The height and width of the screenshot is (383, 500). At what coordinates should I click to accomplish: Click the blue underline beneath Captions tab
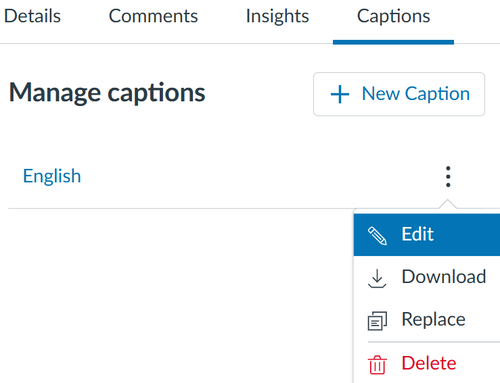click(x=393, y=42)
